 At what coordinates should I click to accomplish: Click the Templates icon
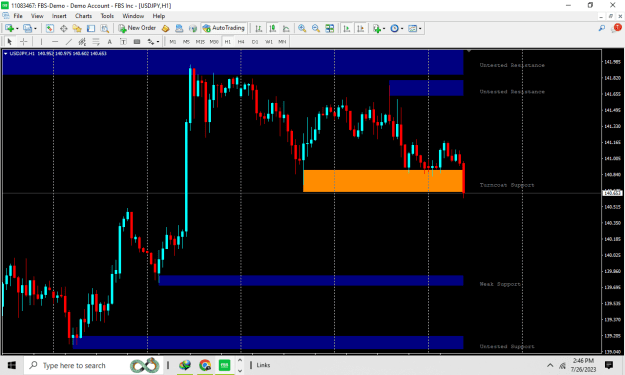tap(413, 28)
